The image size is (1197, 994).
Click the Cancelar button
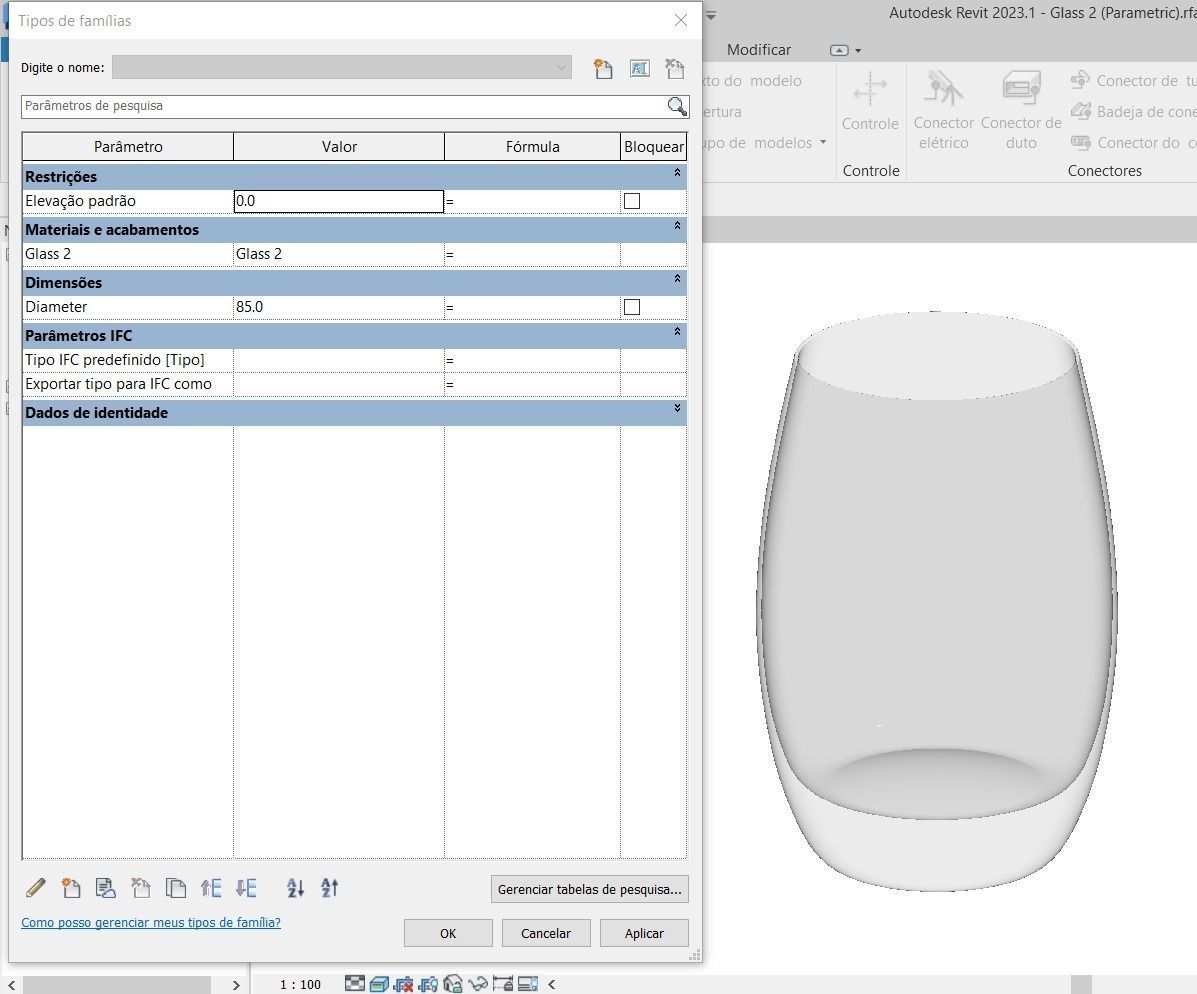pos(546,933)
